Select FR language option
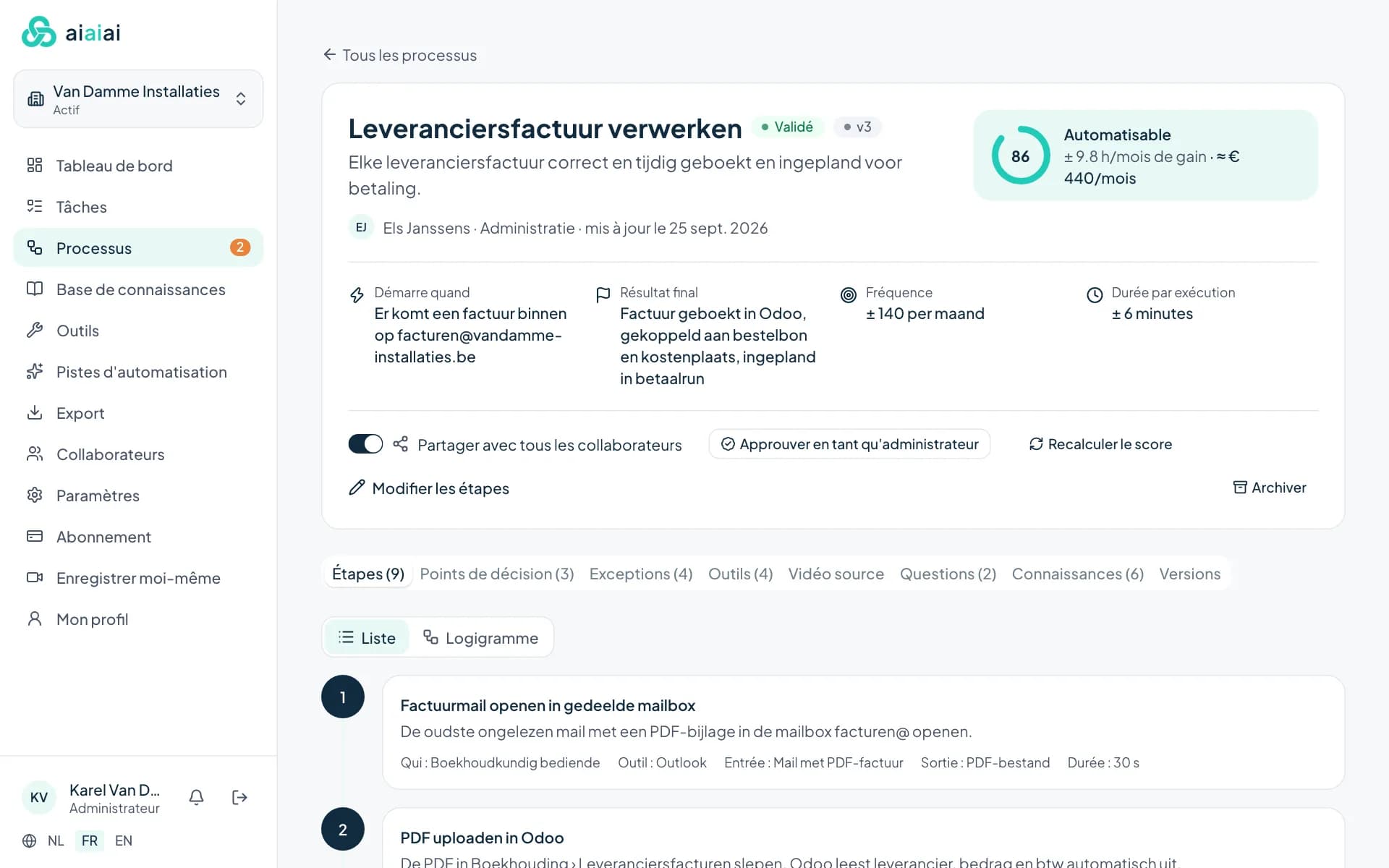 point(90,841)
